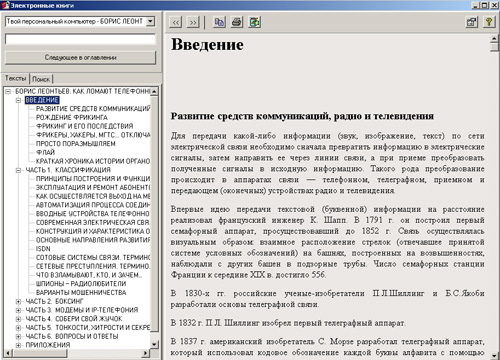The width and height of the screenshot is (500, 360).
Task: Click tree horizontal scroll left arrow
Action: pyautogui.click(x=9, y=353)
